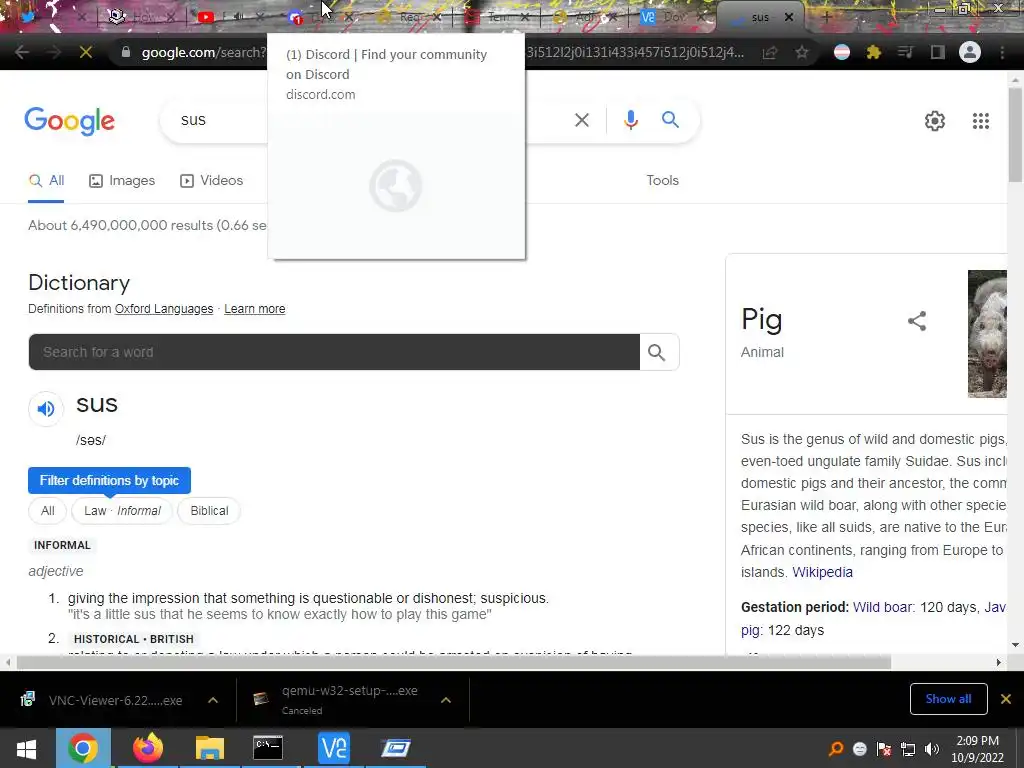Open search Tools options
1024x768 pixels.
tap(662, 181)
